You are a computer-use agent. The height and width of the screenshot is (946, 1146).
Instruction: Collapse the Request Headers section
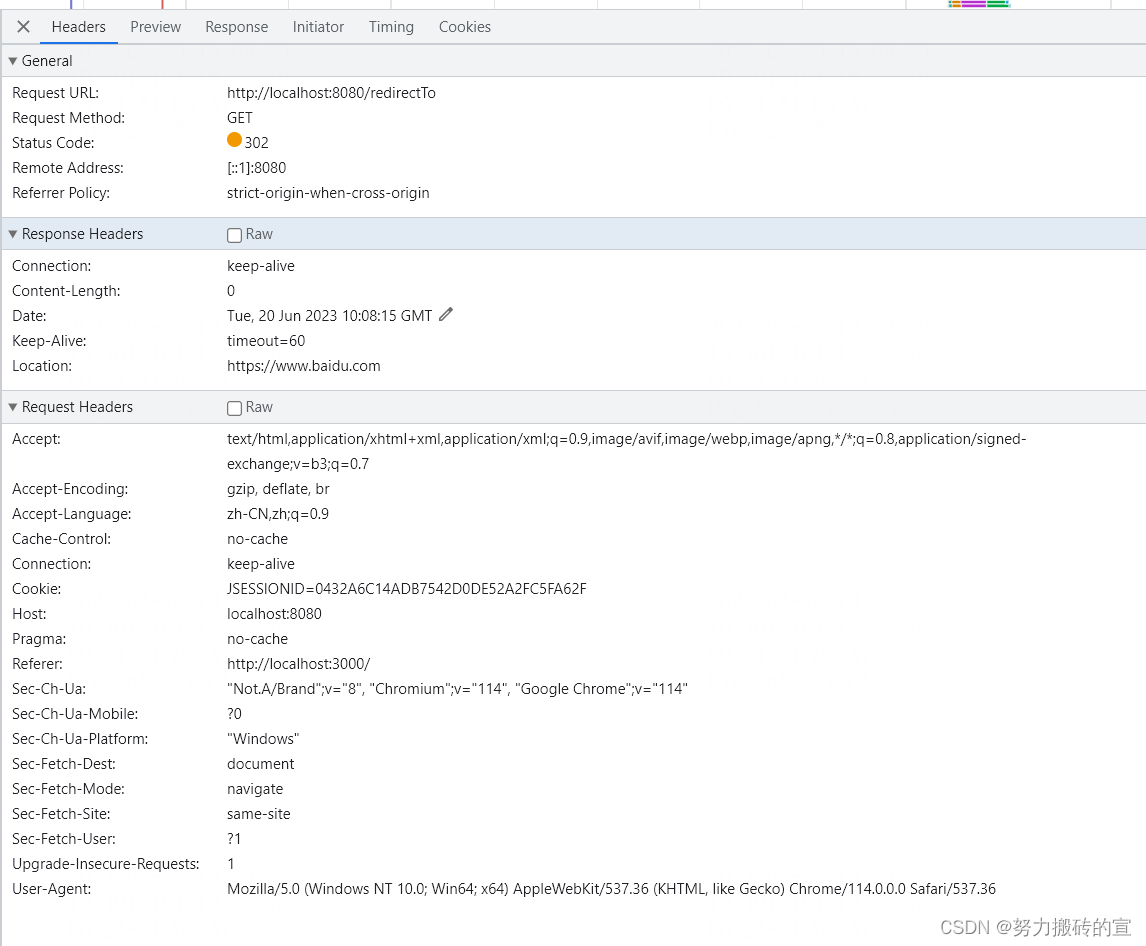[x=13, y=407]
